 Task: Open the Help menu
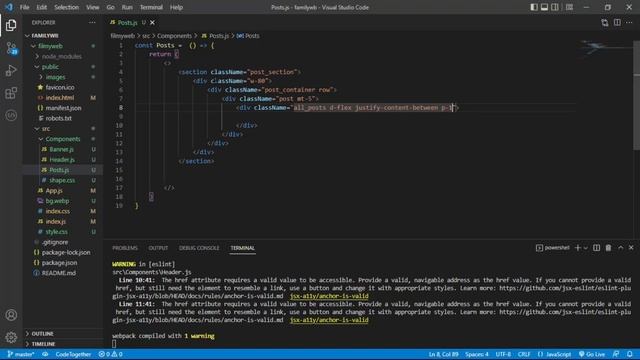[176, 7]
